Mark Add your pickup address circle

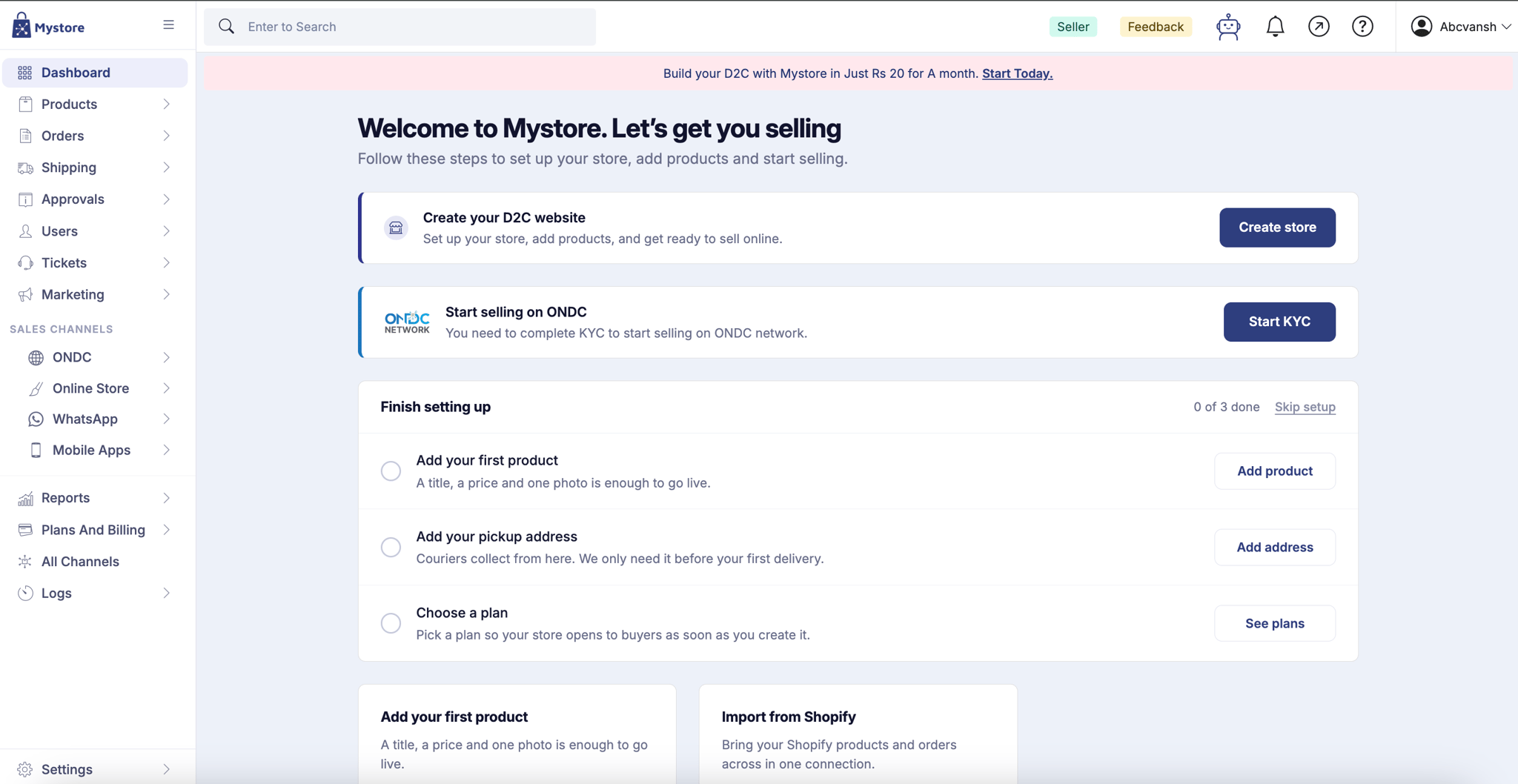391,548
